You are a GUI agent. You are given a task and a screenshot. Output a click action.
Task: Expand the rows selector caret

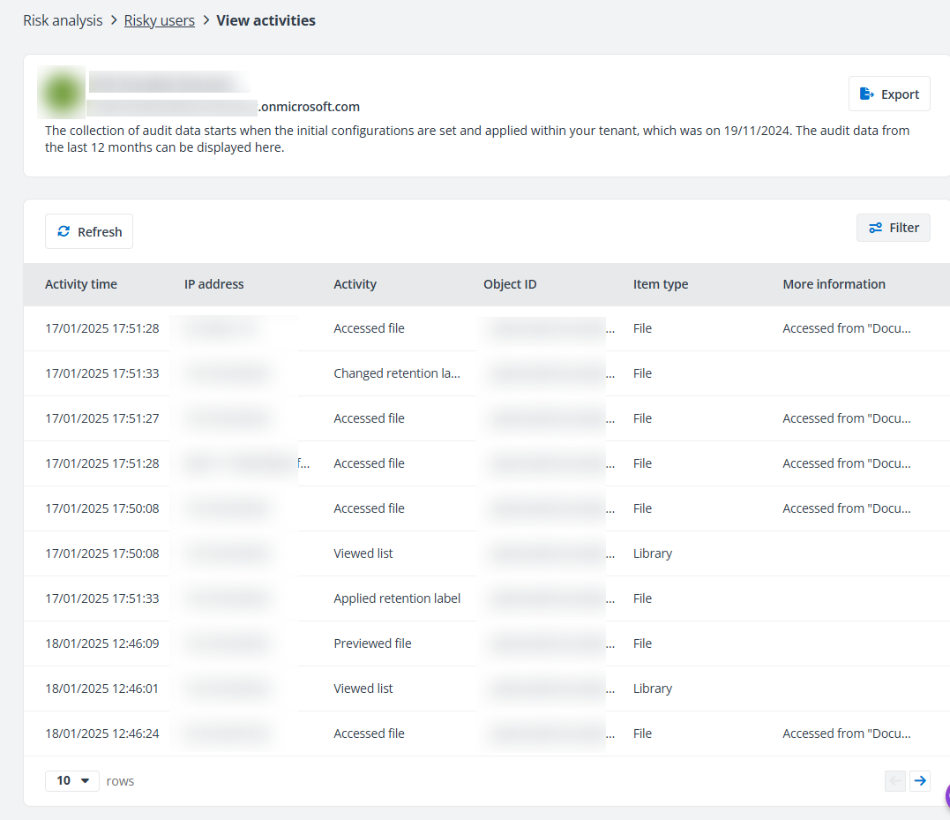click(85, 781)
